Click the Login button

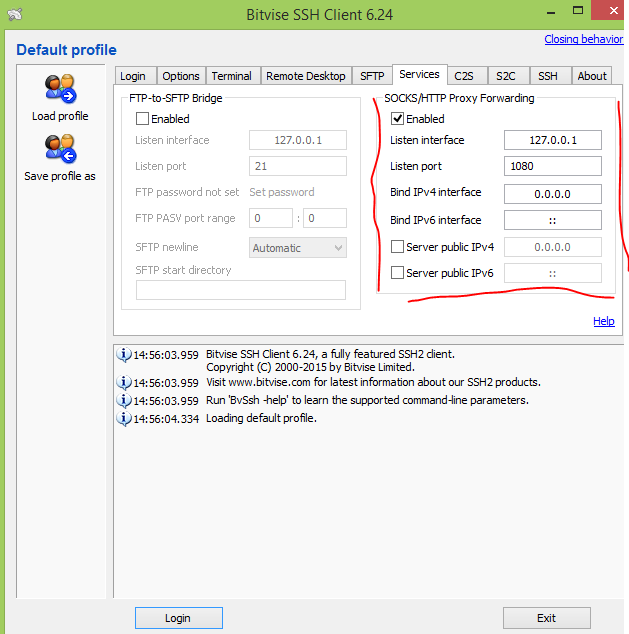coord(179,618)
